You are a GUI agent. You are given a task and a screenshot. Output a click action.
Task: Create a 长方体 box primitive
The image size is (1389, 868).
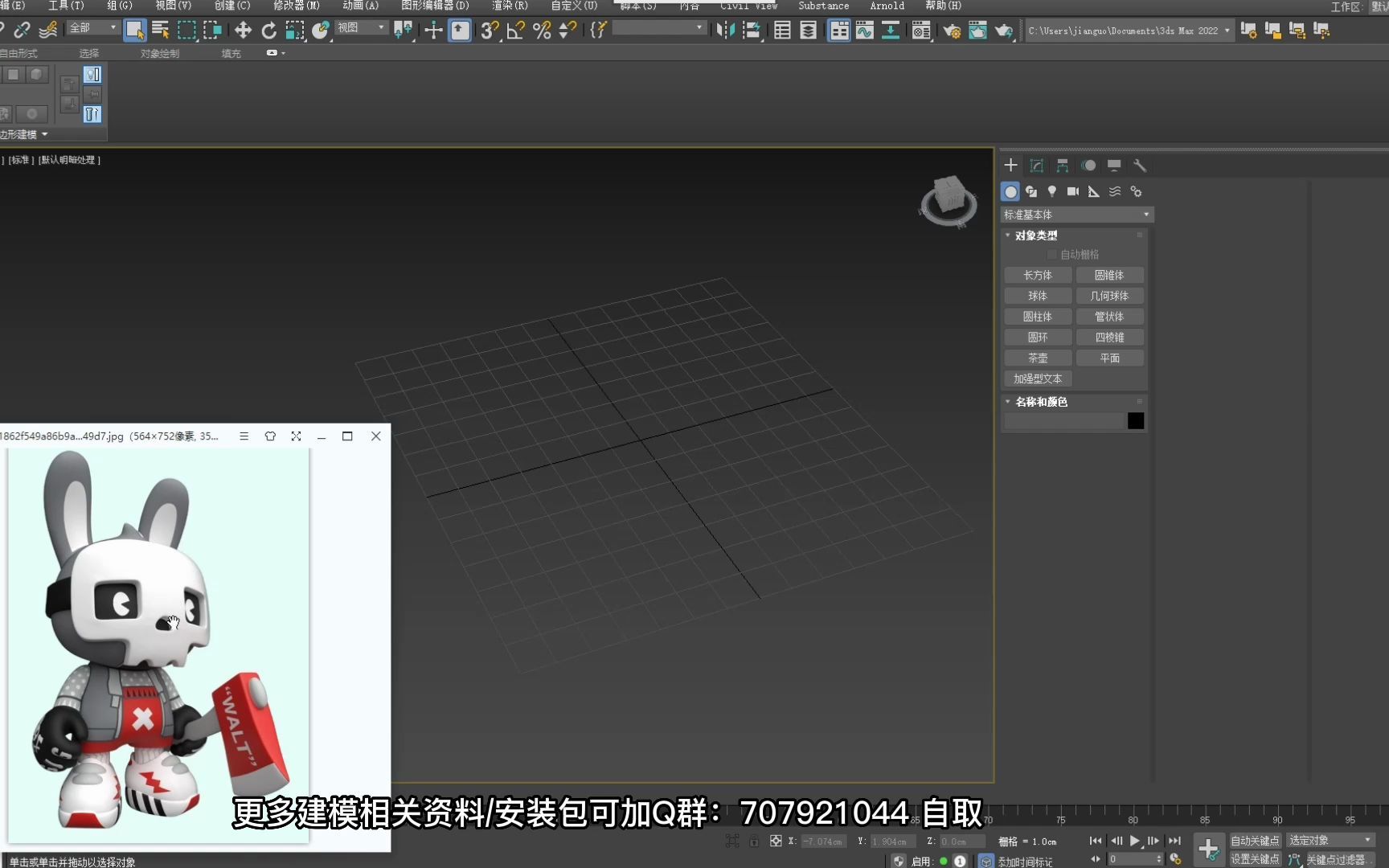1038,275
